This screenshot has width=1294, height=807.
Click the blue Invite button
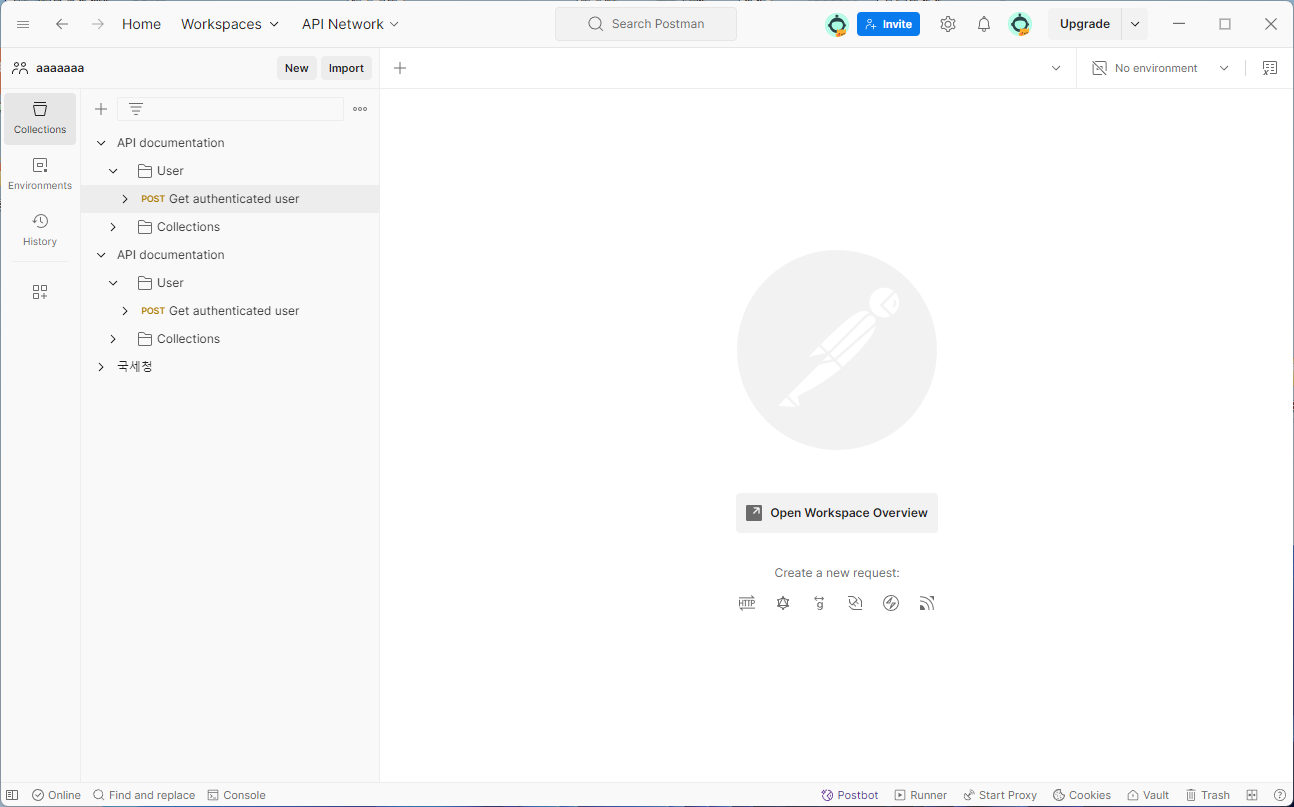(x=888, y=24)
